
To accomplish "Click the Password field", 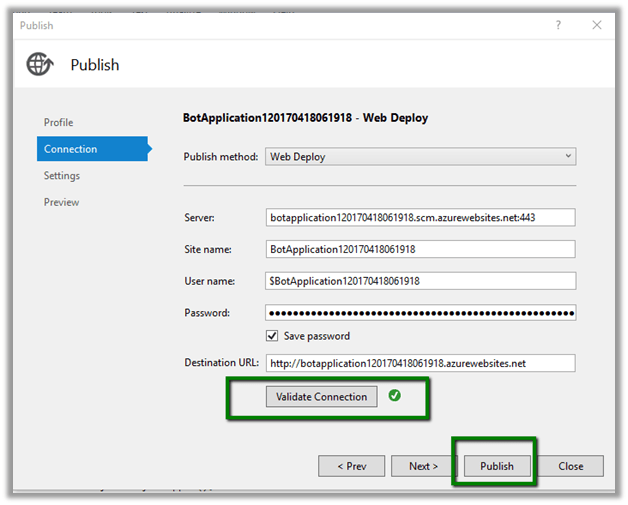I will tap(420, 313).
